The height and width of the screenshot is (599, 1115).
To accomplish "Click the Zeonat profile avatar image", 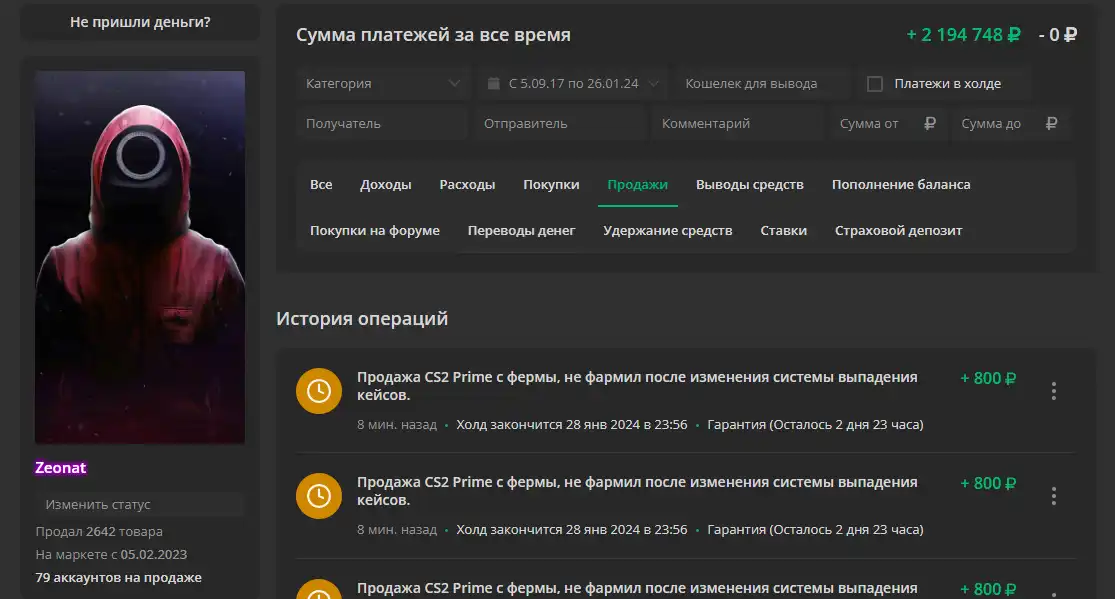I will click(140, 257).
